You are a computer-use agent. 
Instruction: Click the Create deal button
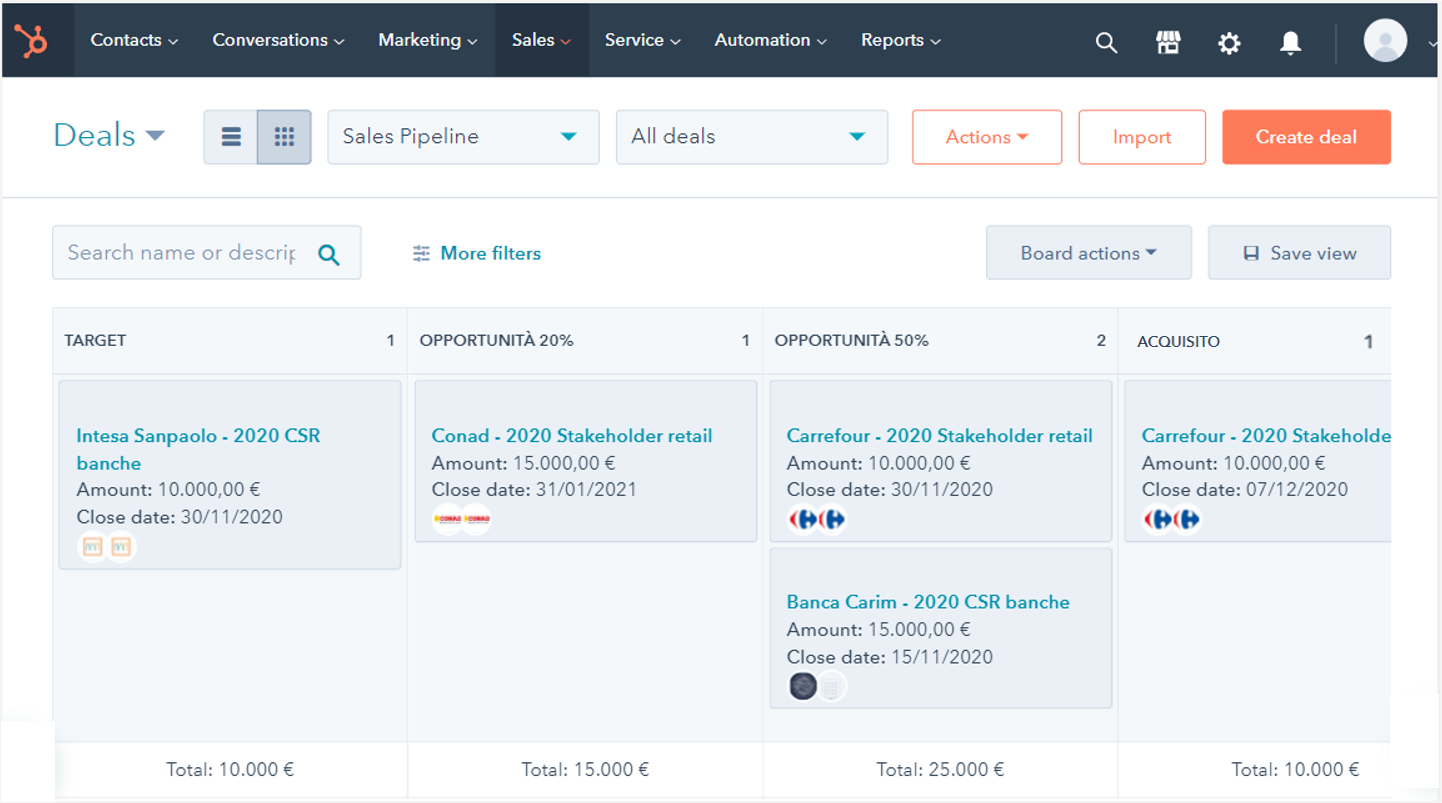coord(1306,137)
